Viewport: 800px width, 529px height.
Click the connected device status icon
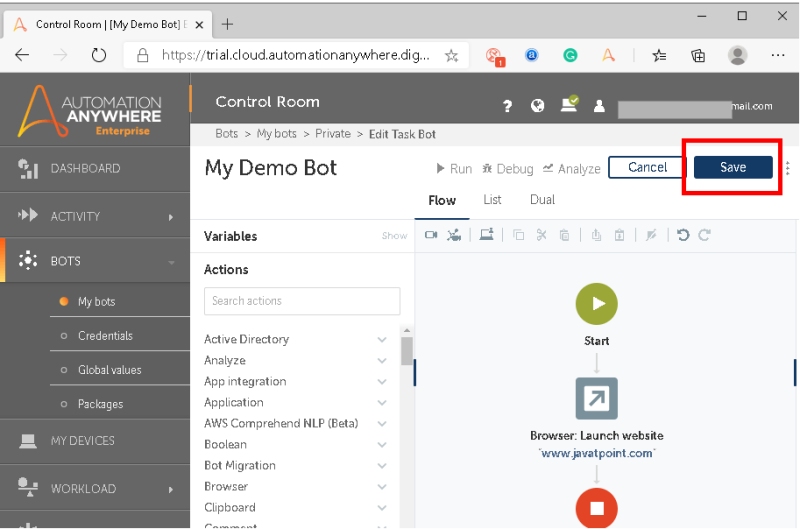click(568, 104)
